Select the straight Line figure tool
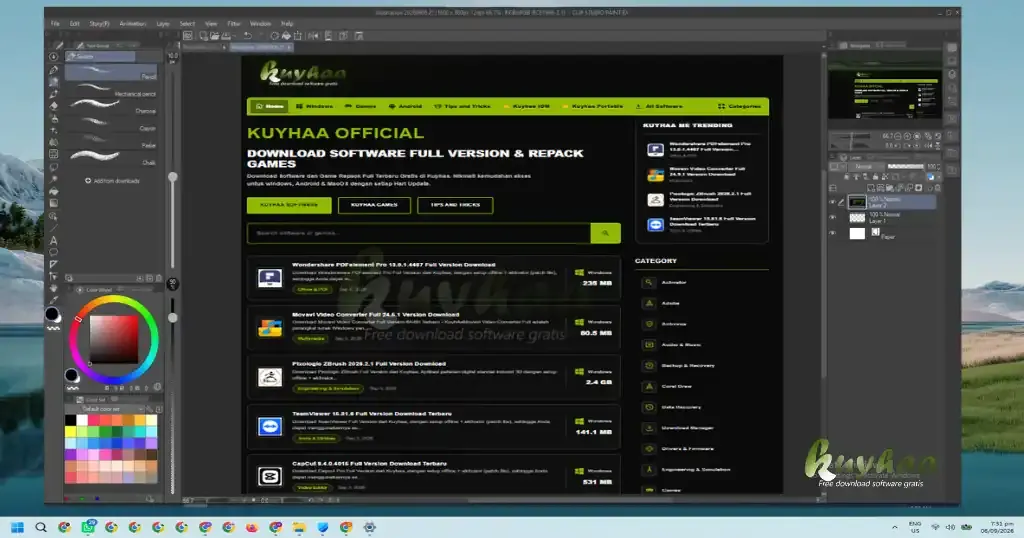This screenshot has width=1024, height=538. point(54,228)
